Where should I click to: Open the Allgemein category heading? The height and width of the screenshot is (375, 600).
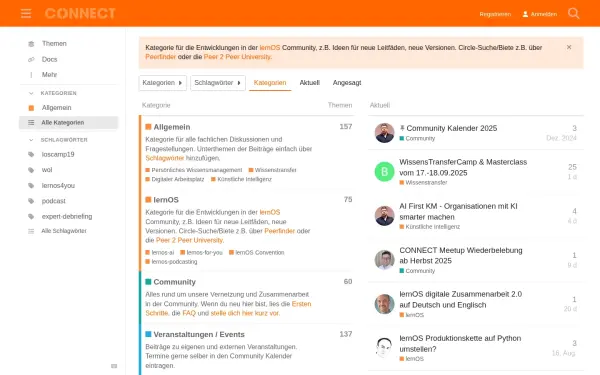tap(171, 127)
